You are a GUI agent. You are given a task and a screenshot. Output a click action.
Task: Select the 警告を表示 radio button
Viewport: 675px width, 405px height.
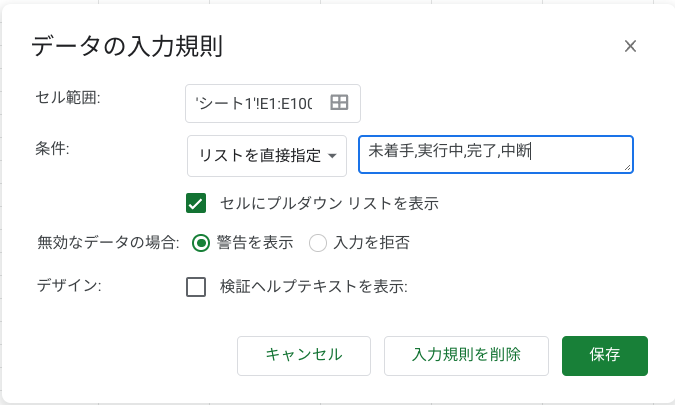(201, 242)
